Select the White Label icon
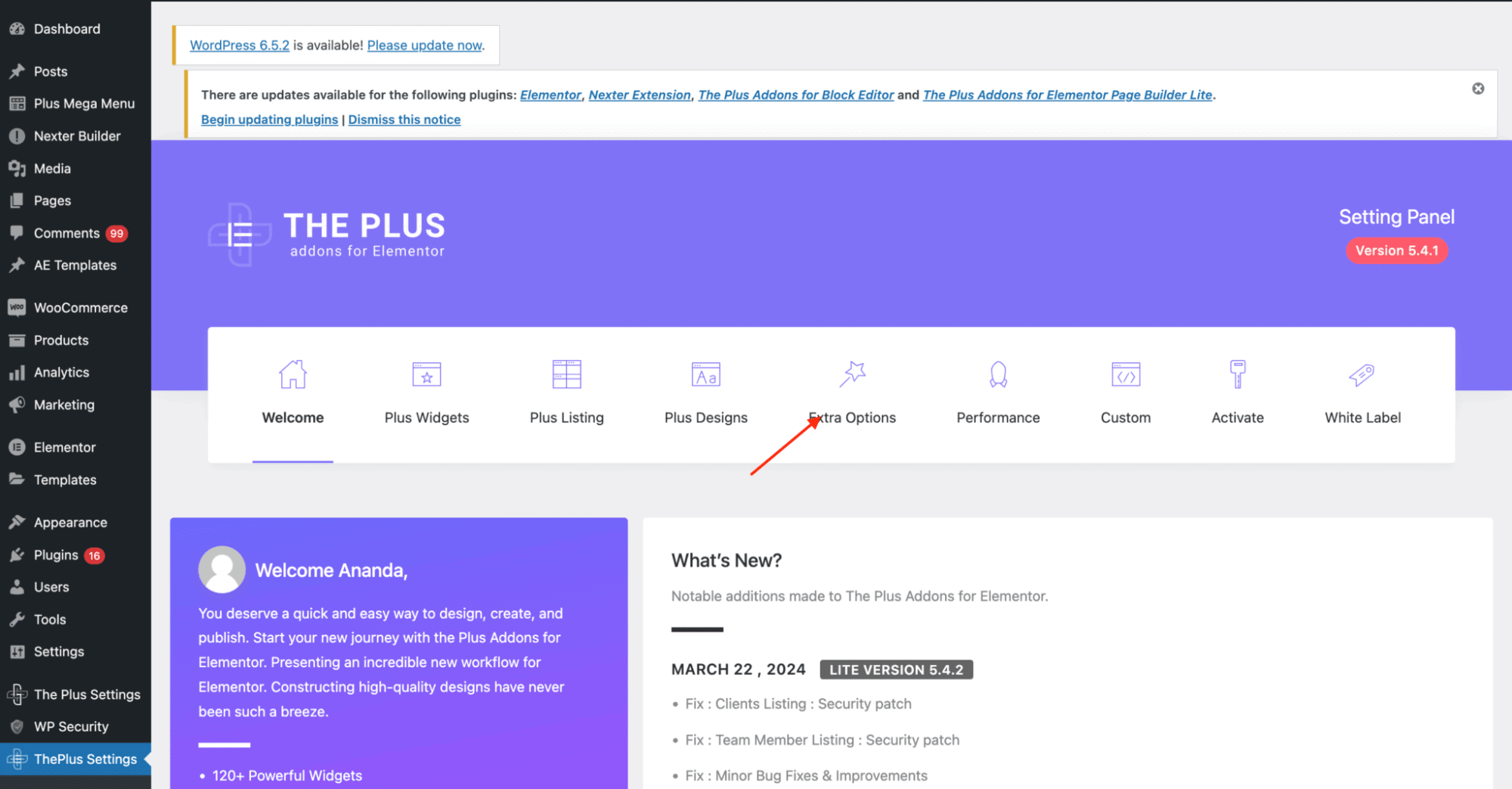Screen dimensions: 1512x789 pos(1362,374)
